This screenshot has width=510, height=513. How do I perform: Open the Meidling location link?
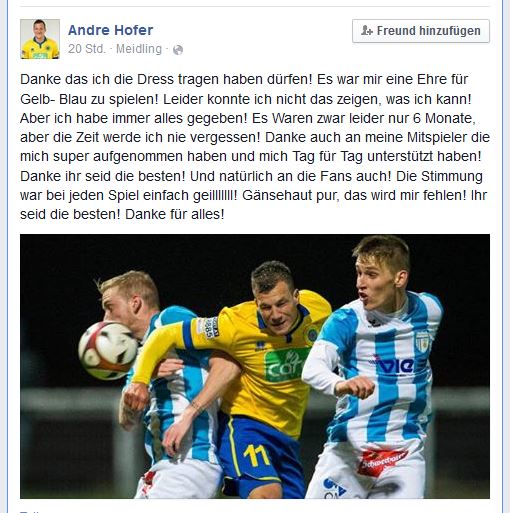click(139, 49)
